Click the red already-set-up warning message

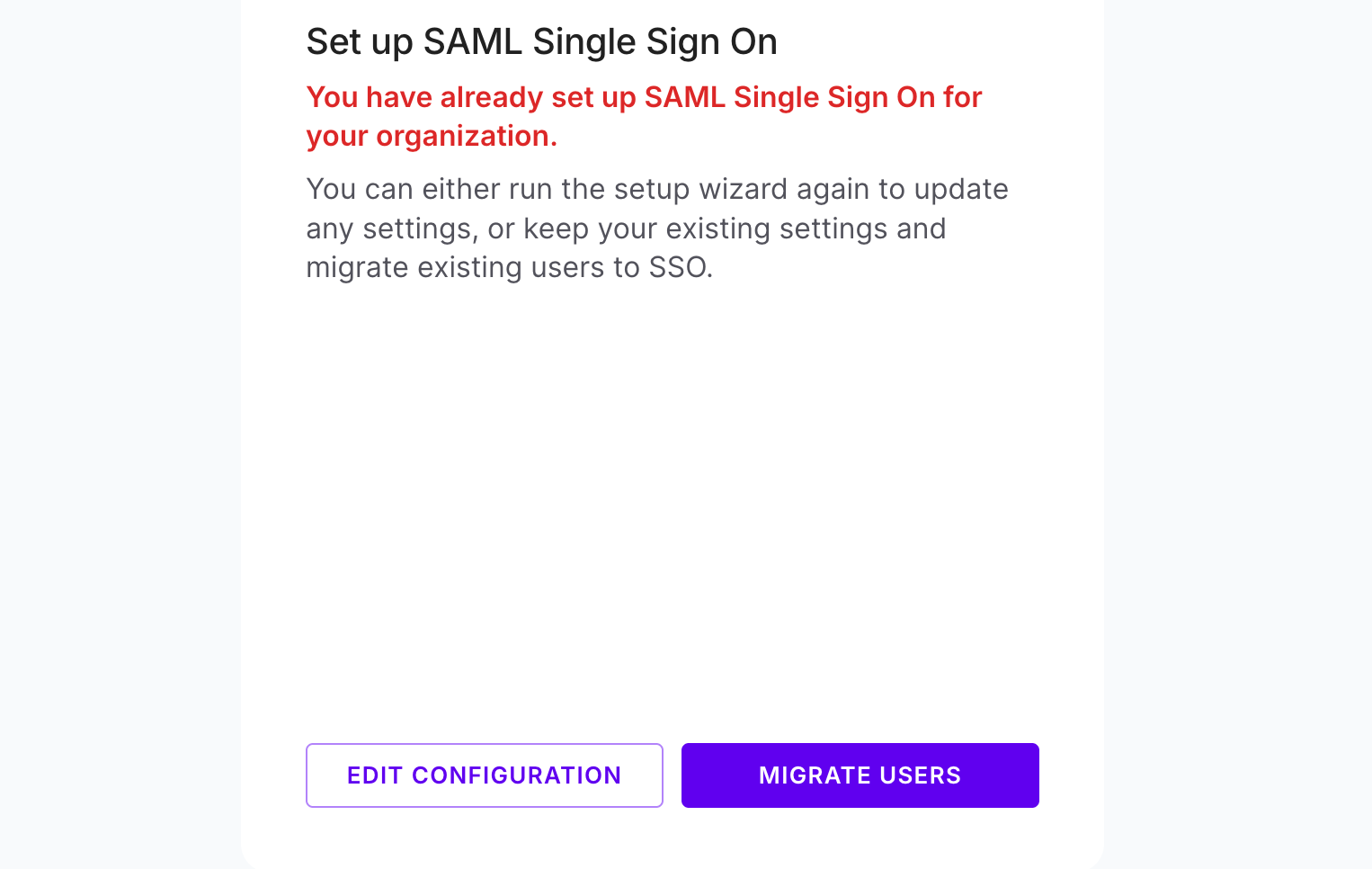pyautogui.click(x=644, y=116)
